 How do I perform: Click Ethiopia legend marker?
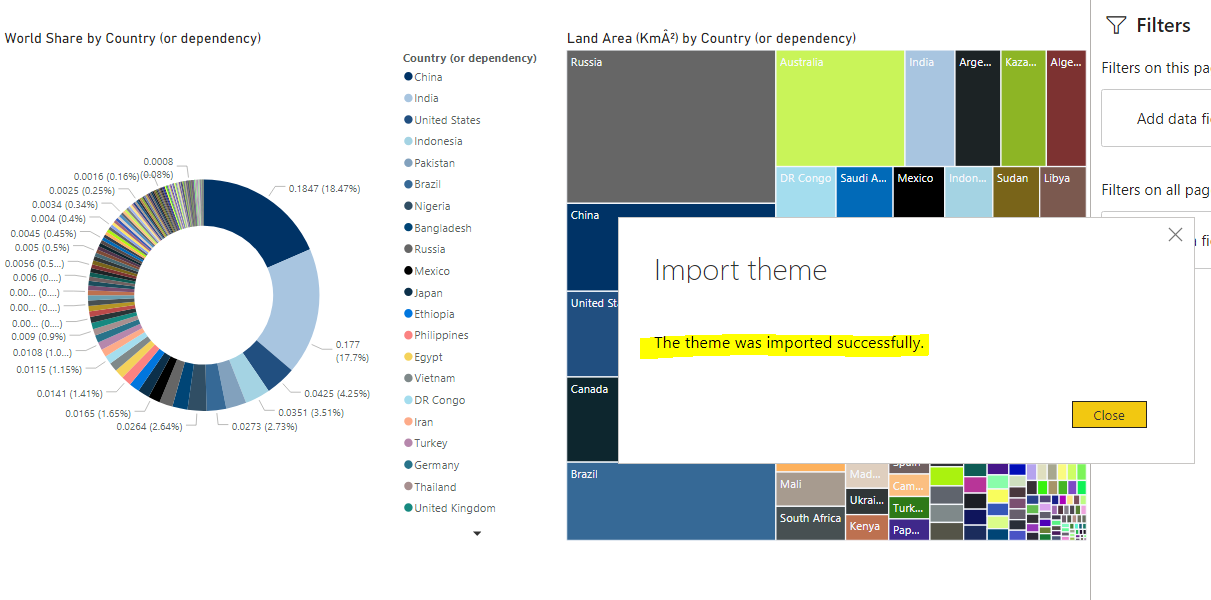point(408,314)
